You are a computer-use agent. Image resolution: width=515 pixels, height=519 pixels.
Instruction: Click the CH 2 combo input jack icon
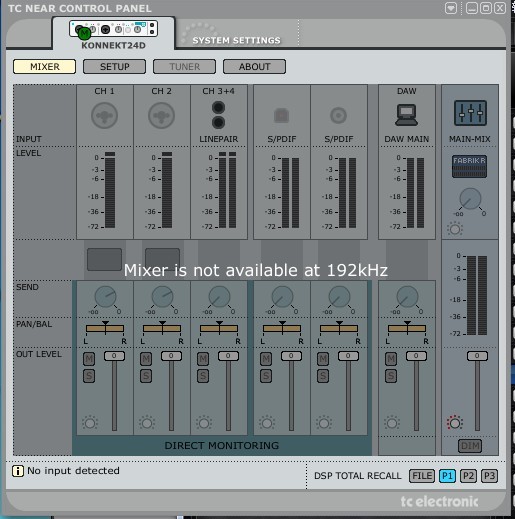[161, 116]
